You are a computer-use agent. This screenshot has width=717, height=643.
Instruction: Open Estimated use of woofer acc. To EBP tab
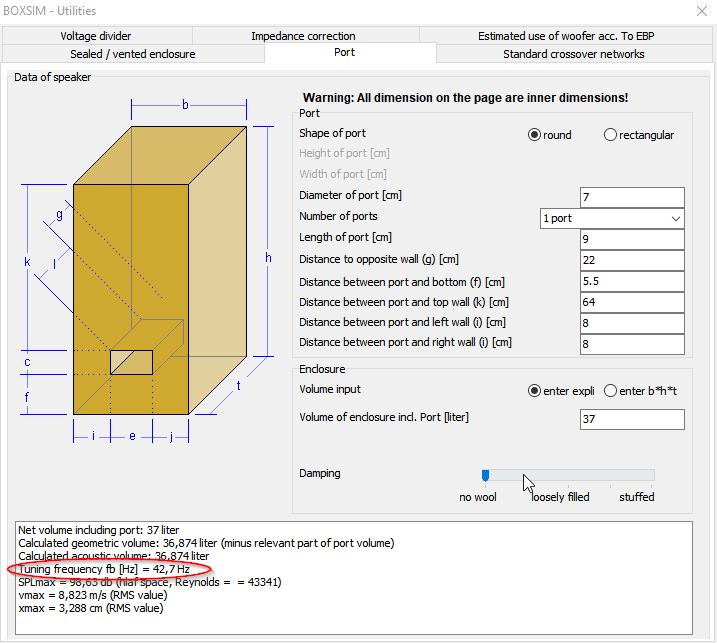point(566,36)
